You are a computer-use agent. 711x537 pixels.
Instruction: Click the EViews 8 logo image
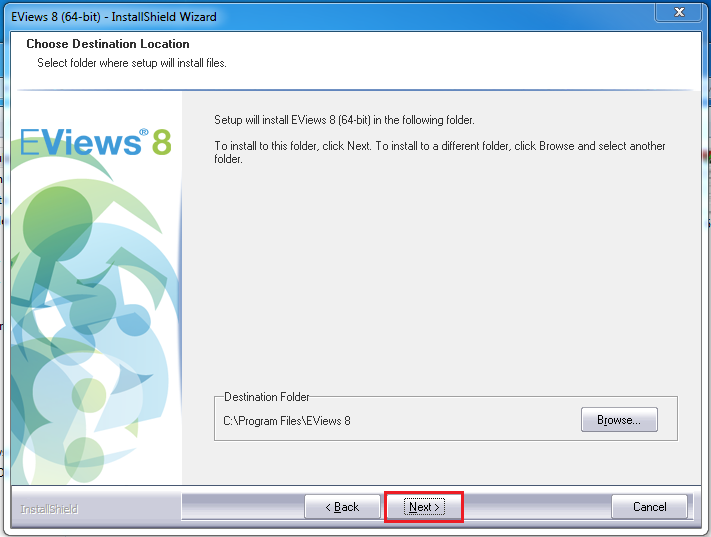click(x=96, y=142)
